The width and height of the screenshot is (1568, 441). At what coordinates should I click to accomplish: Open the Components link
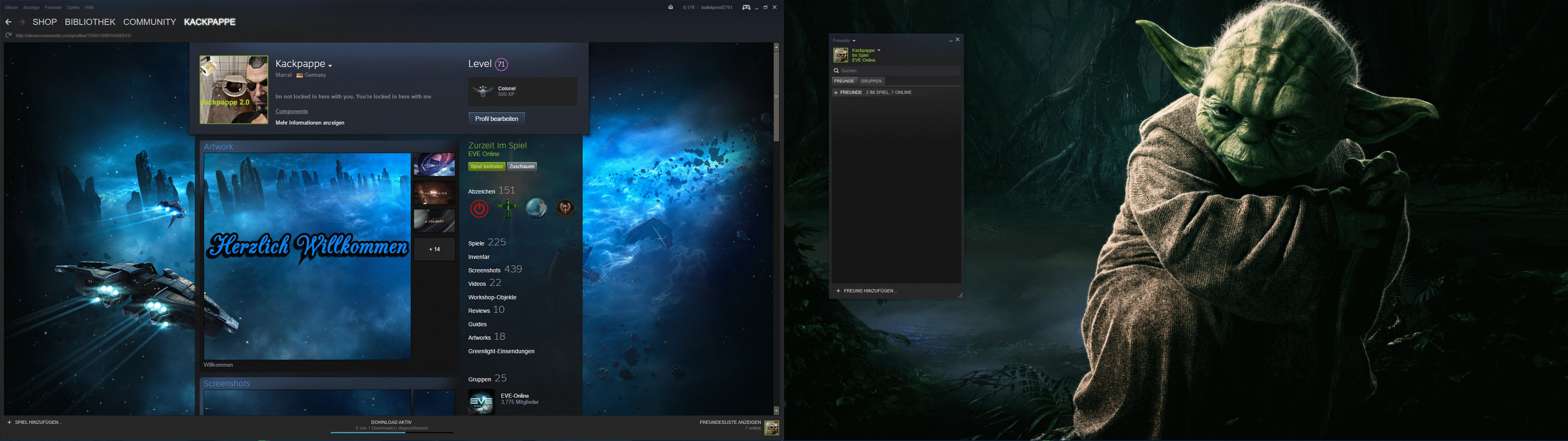coord(292,111)
